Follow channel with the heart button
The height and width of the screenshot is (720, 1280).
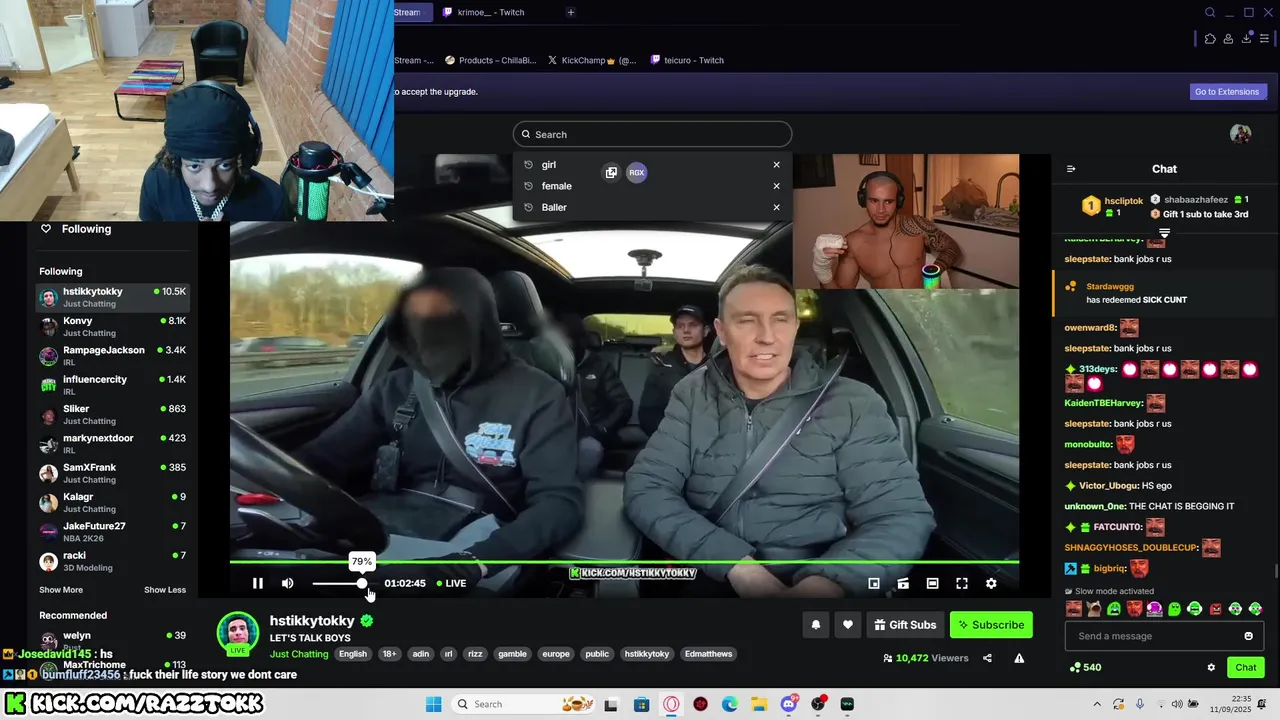(848, 625)
